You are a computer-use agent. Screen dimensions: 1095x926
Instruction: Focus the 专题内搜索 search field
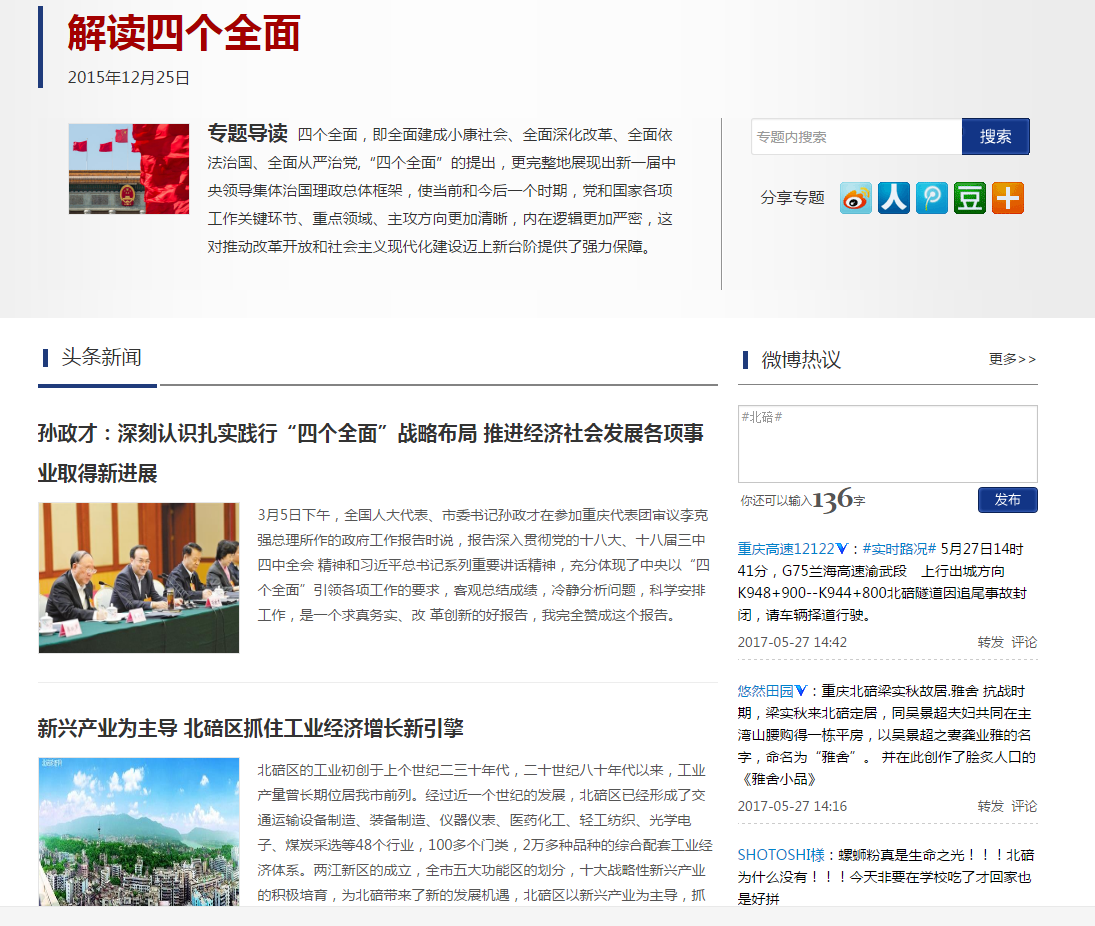click(857, 136)
